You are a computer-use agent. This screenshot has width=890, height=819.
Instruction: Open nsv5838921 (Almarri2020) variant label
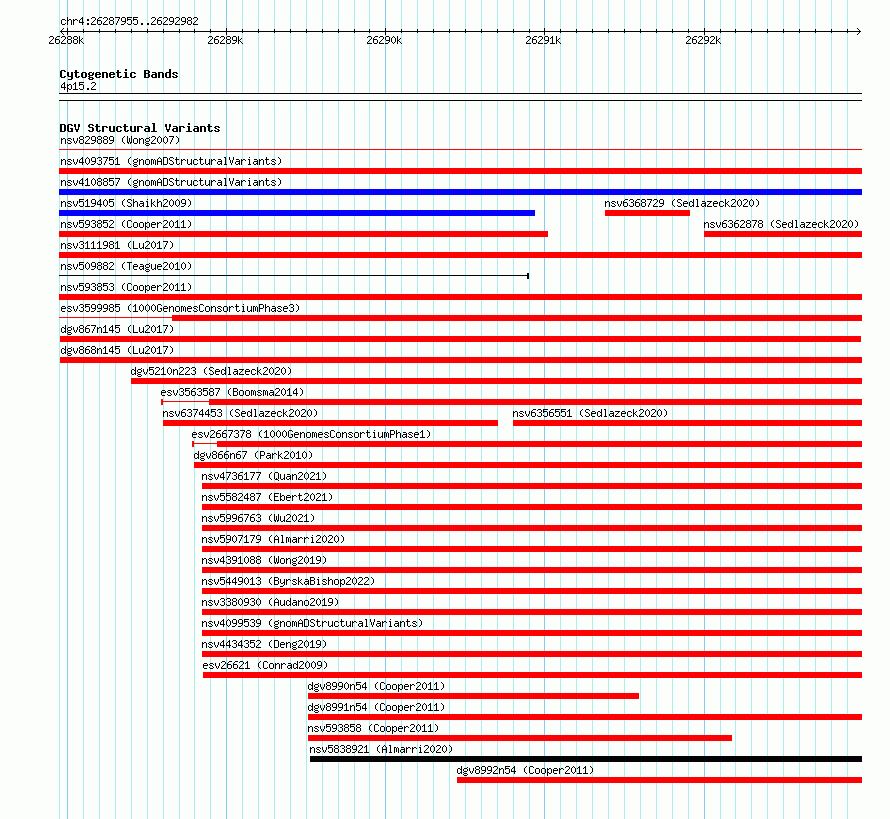381,749
